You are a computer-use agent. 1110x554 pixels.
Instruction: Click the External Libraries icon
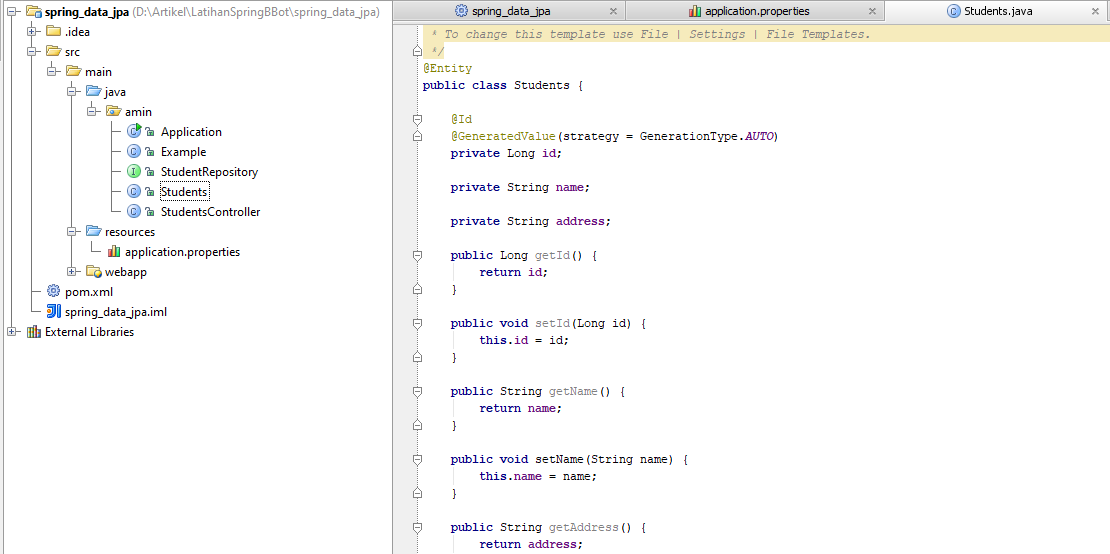click(x=34, y=332)
